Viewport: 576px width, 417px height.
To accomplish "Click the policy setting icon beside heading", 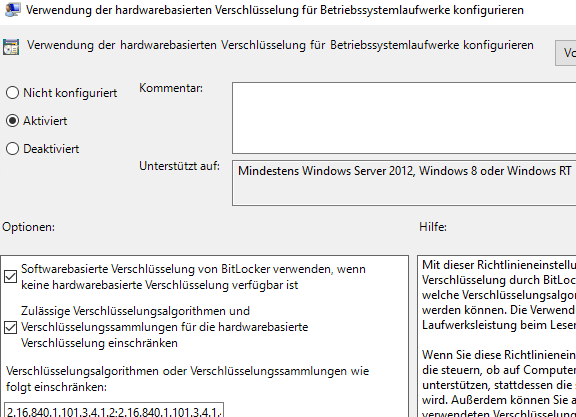I will [11, 47].
